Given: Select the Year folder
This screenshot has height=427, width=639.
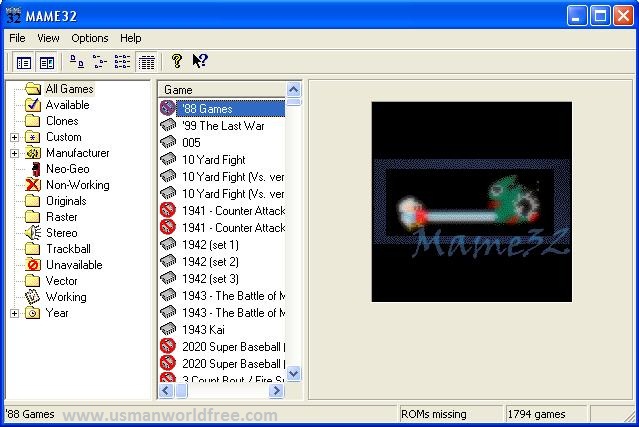Looking at the screenshot, I should click(x=57, y=313).
